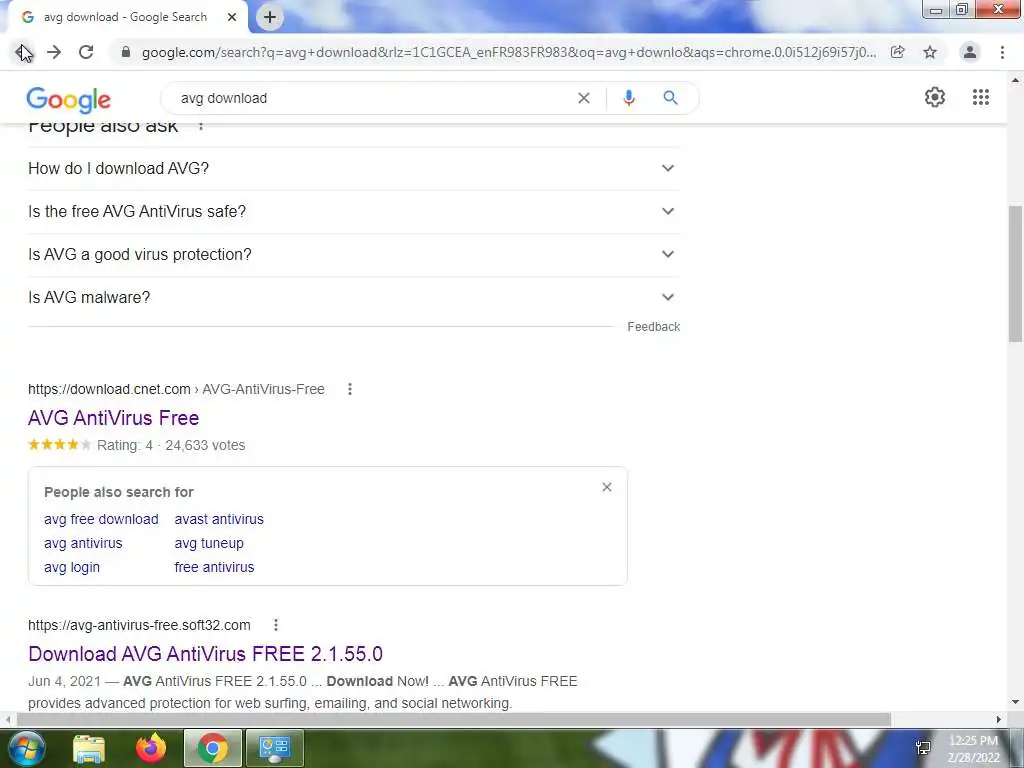The width and height of the screenshot is (1024, 768).
Task: Open 'Download AVG AntiVirus FREE 2.1.55.0' result
Action: (206, 654)
